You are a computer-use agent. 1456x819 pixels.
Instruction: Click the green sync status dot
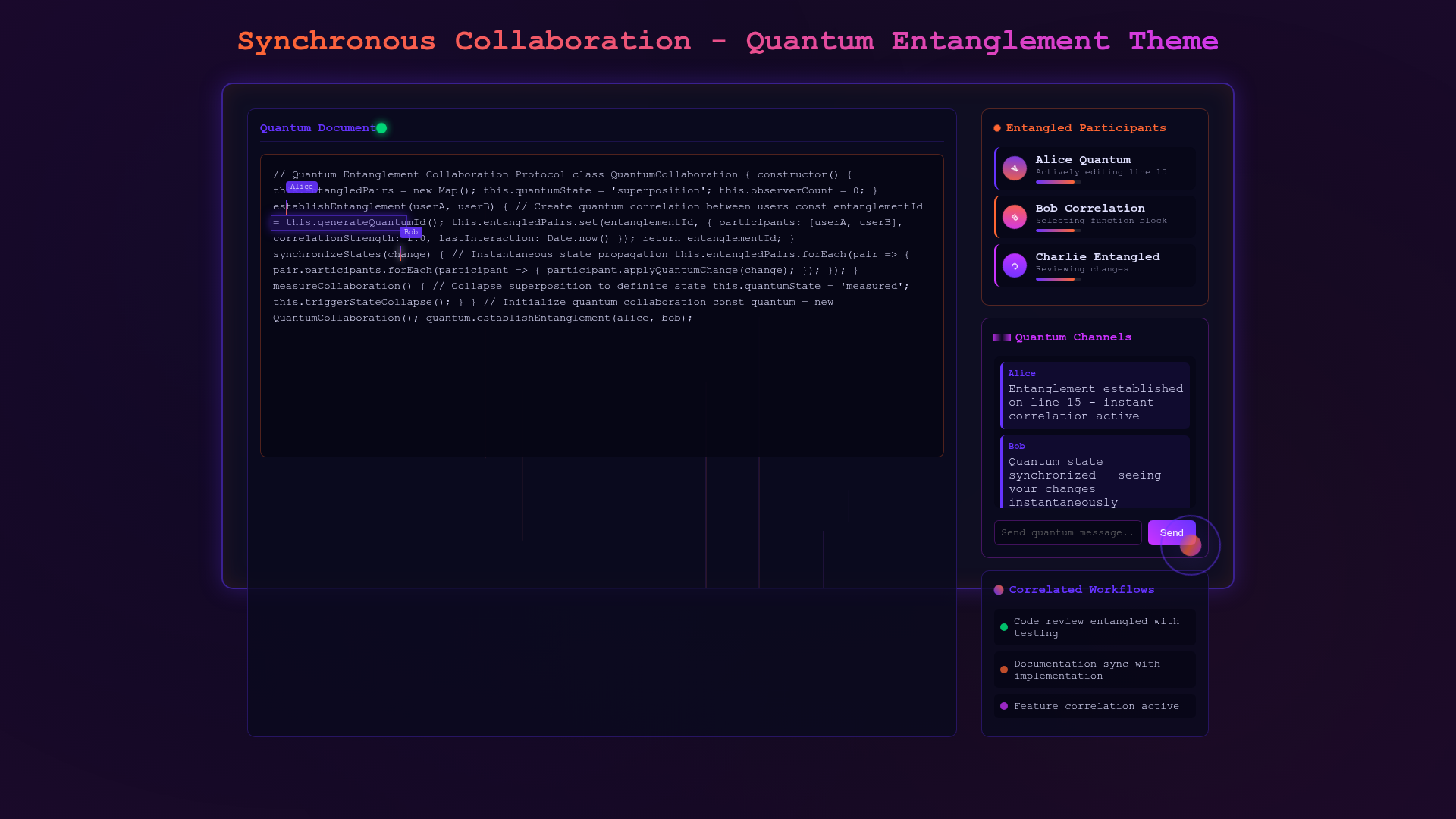pyautogui.click(x=381, y=128)
